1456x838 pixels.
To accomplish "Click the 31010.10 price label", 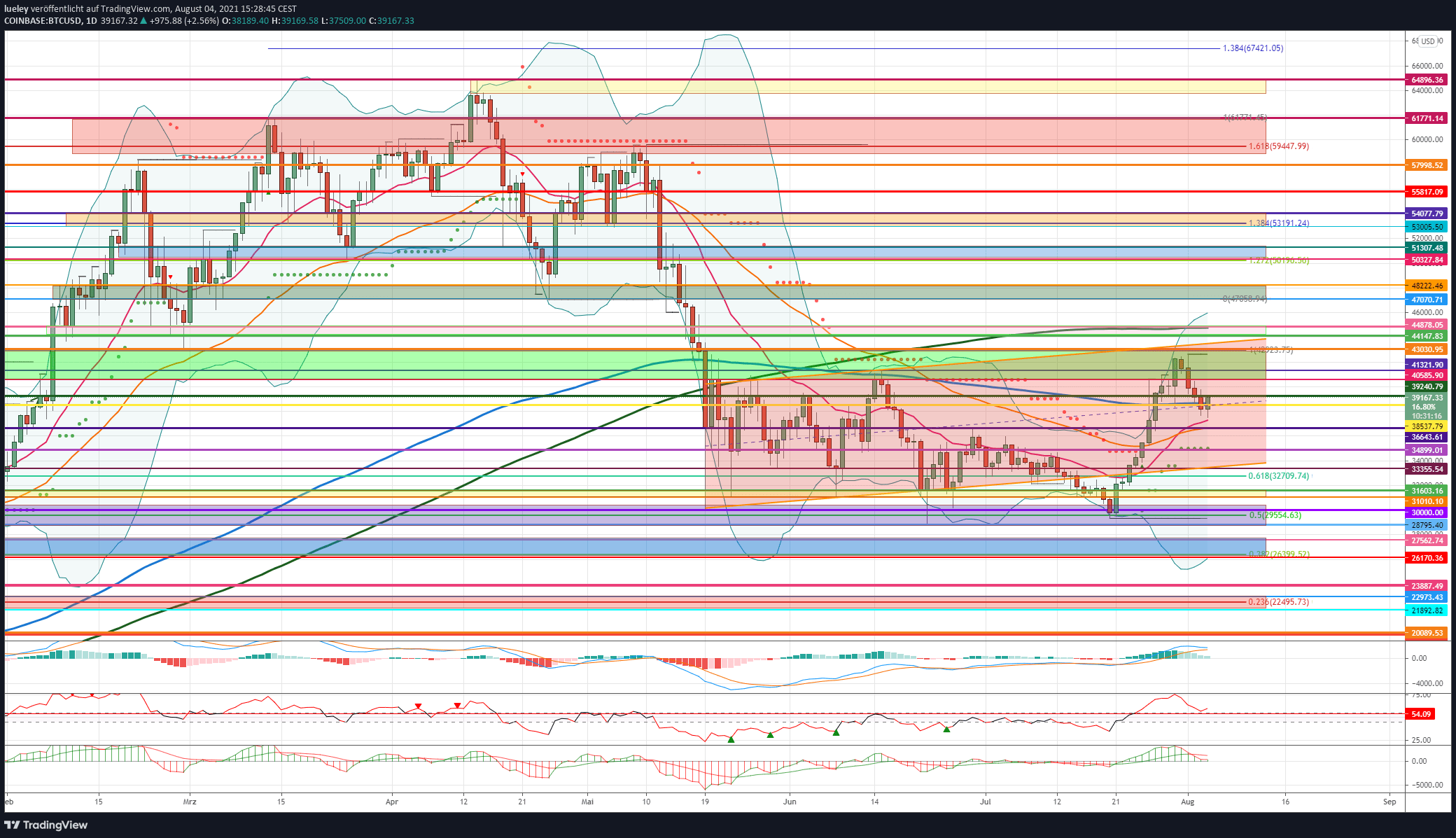I will coord(1427,501).
